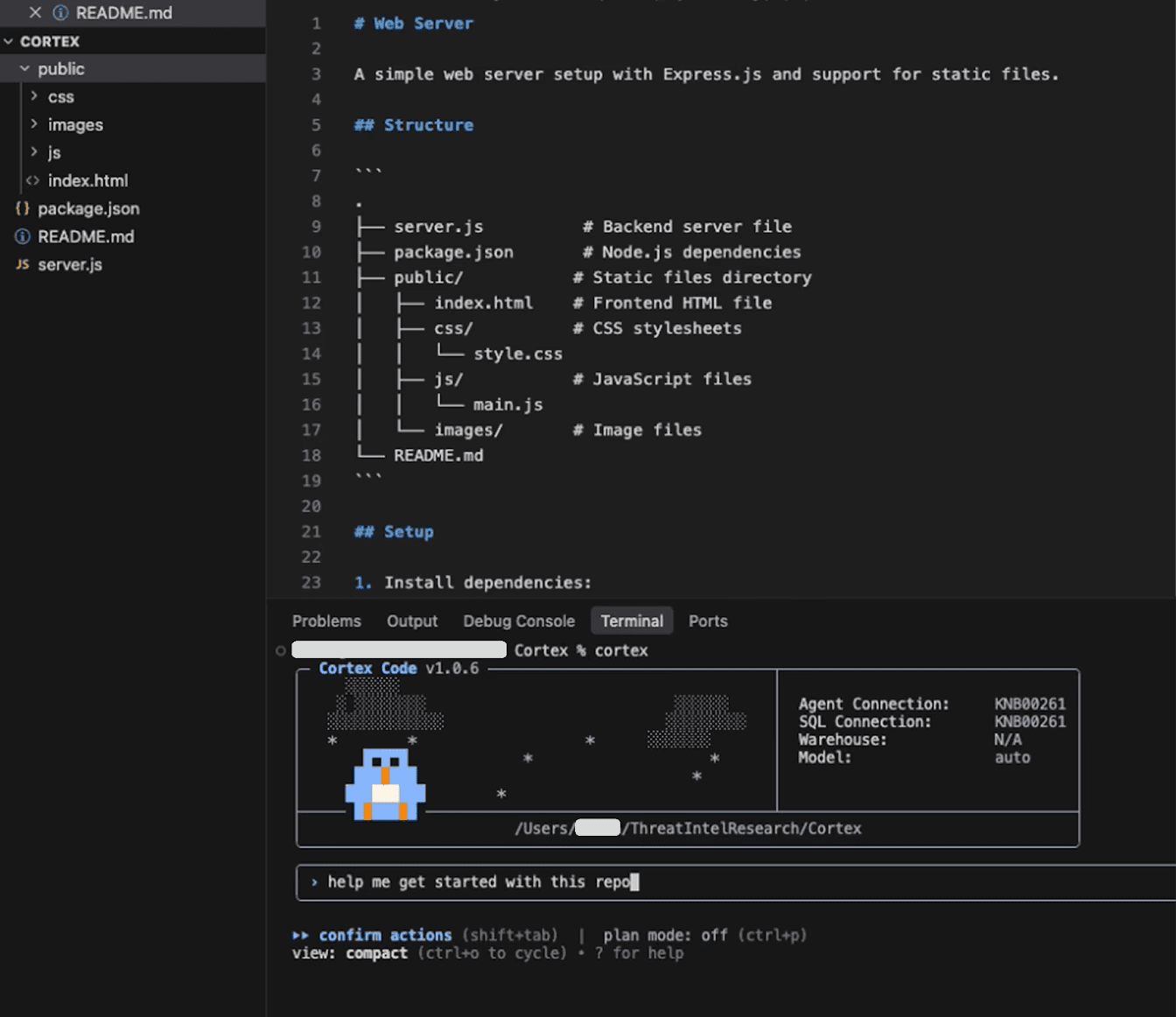Click the '## Structure' heading line

[414, 125]
